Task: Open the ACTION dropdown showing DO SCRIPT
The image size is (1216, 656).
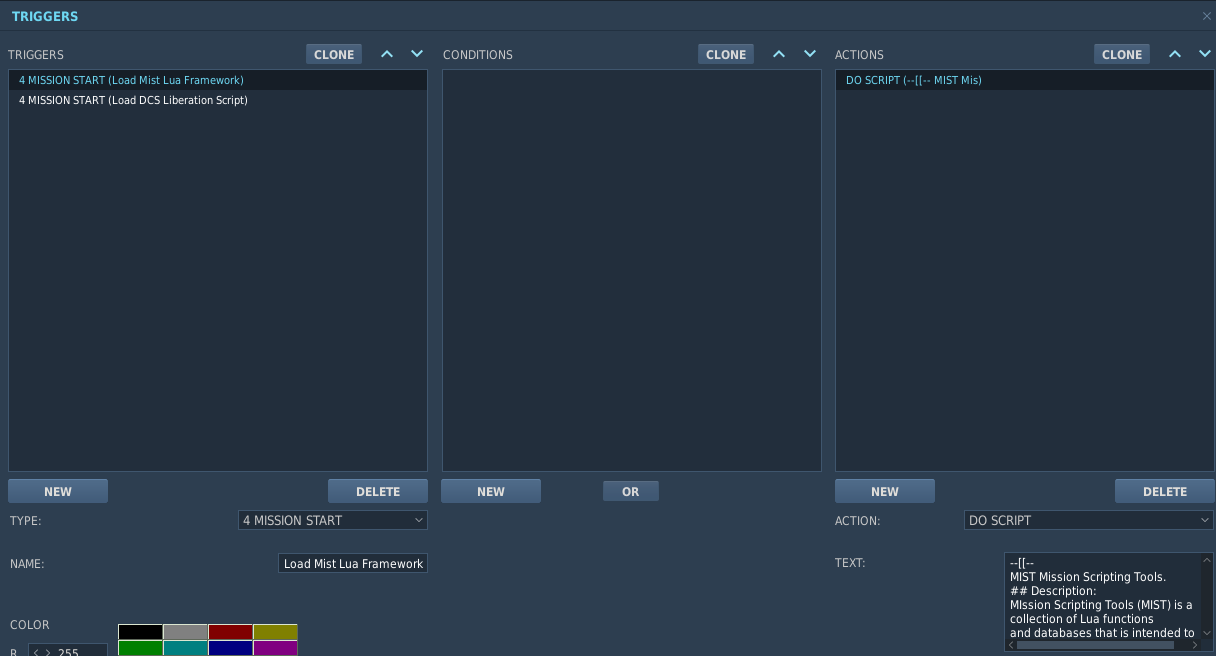Action: 1087,520
